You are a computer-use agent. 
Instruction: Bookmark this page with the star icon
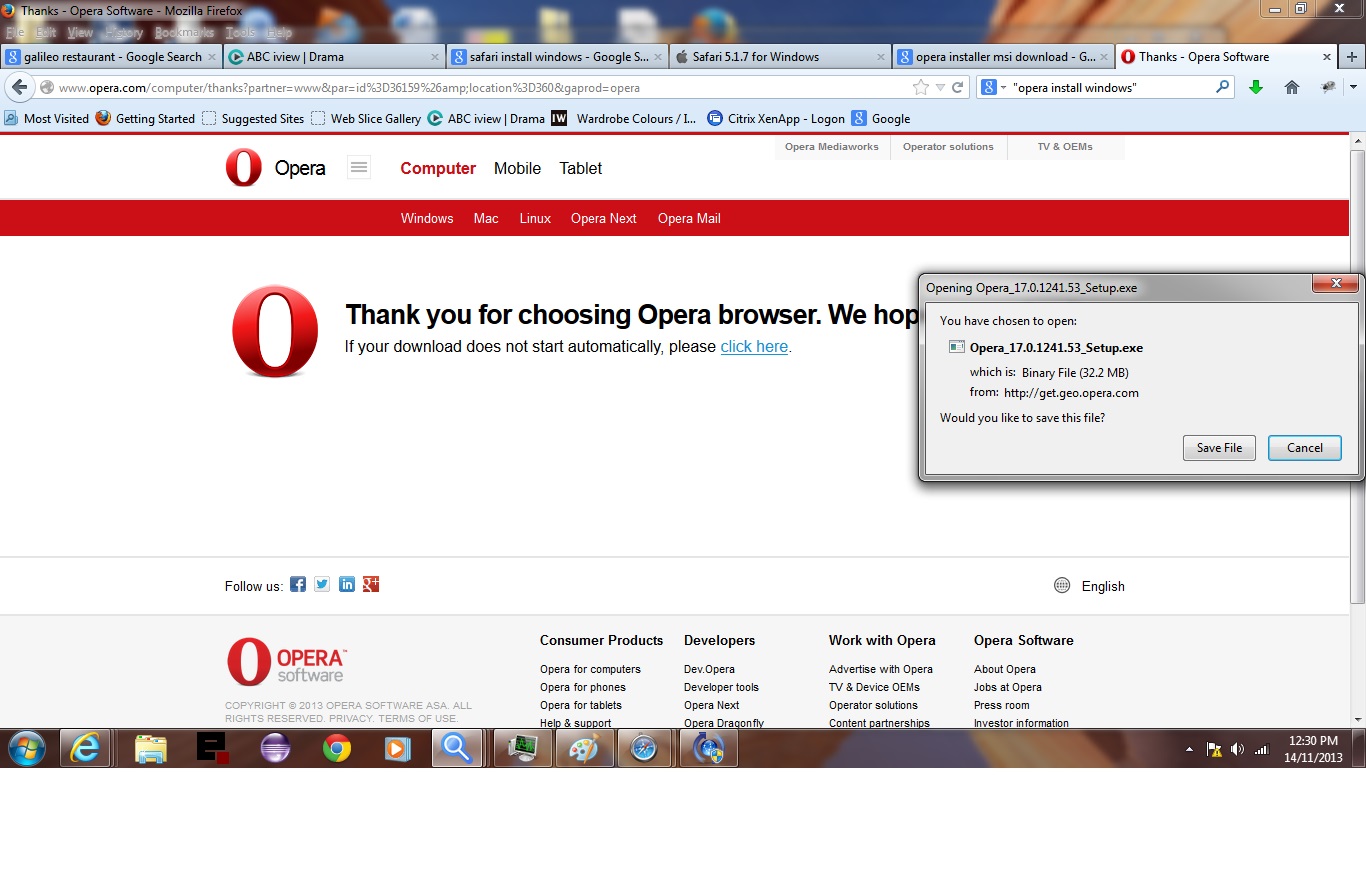921,87
